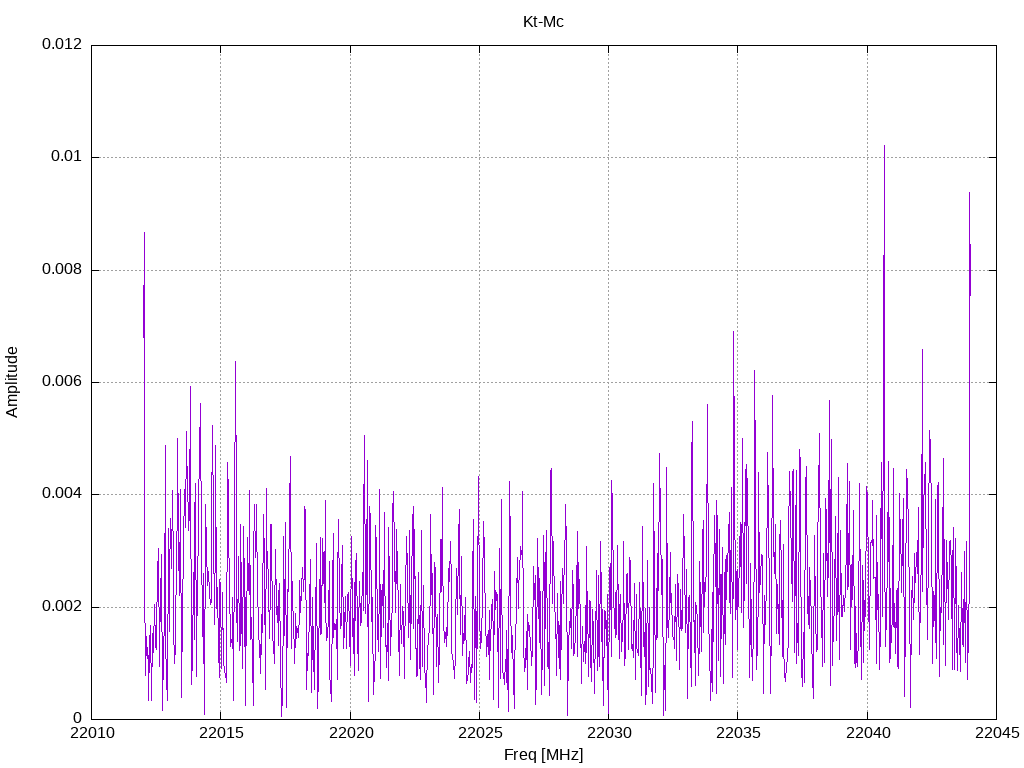Image resolution: width=1024 pixels, height=768 pixels.
Task: Click the 0.008 y-axis tick label
Action: coord(62,270)
